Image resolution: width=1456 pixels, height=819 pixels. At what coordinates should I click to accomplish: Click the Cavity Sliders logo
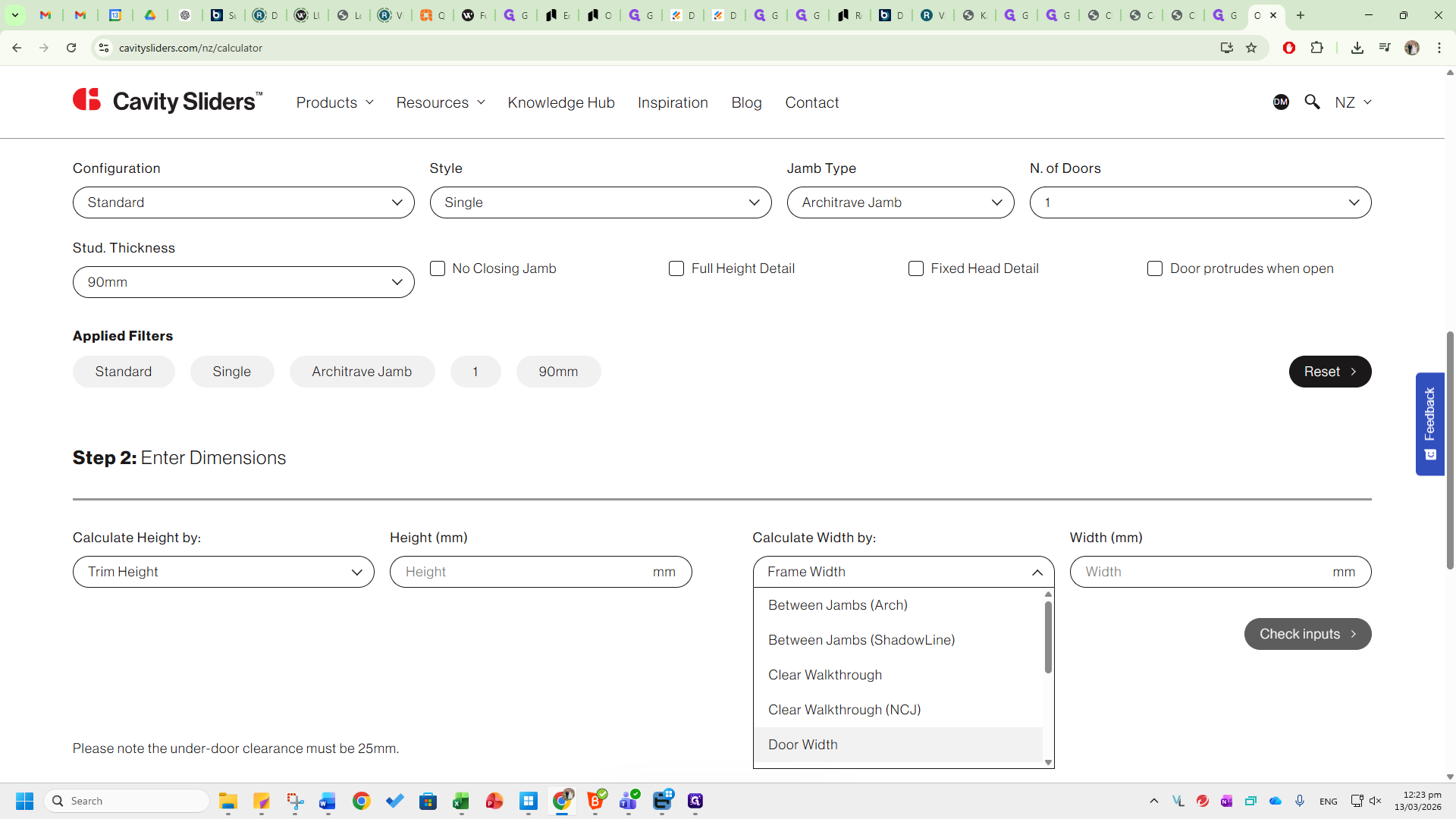[168, 101]
